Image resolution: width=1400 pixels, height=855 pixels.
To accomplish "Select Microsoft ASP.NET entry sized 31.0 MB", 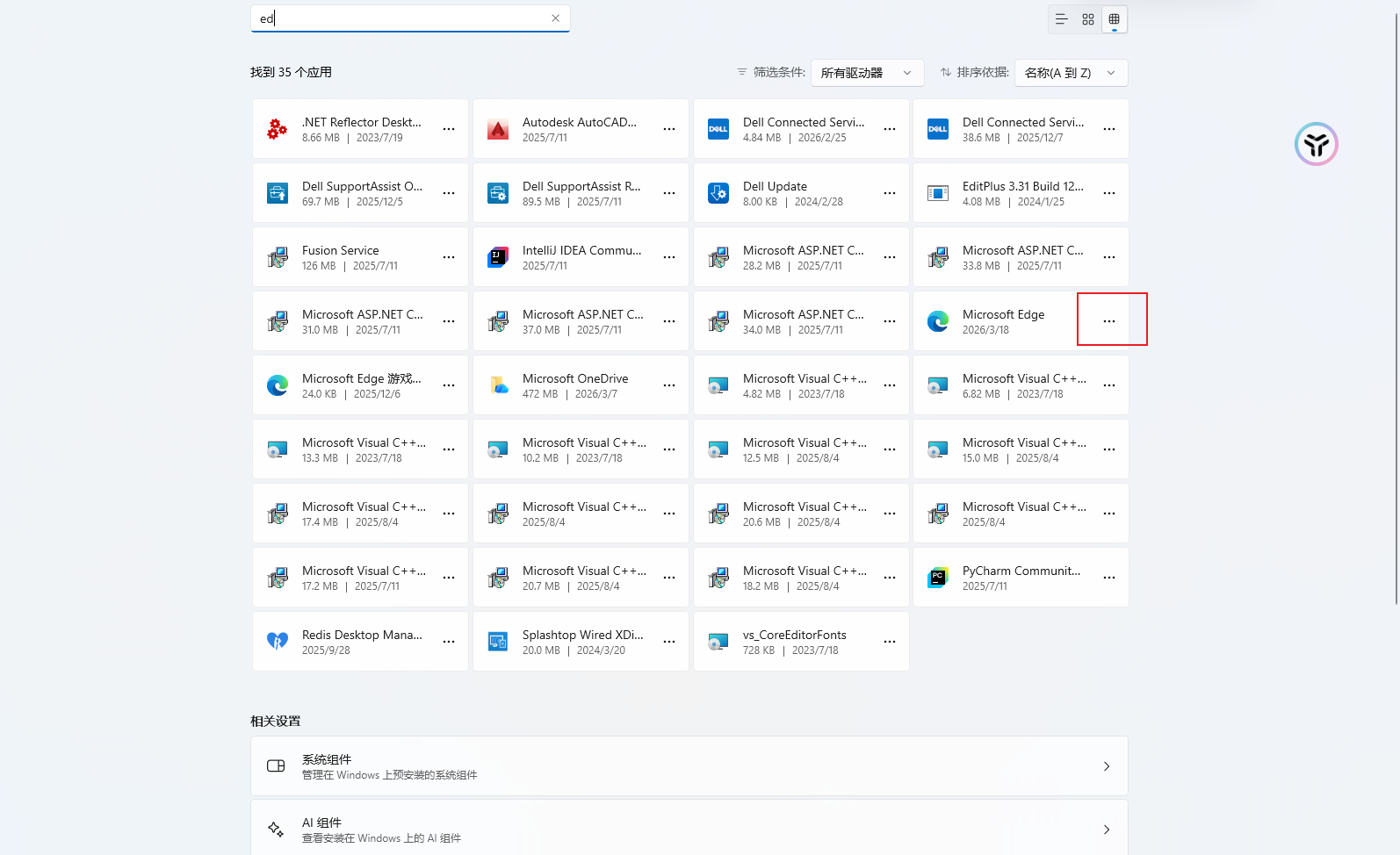I will click(360, 321).
